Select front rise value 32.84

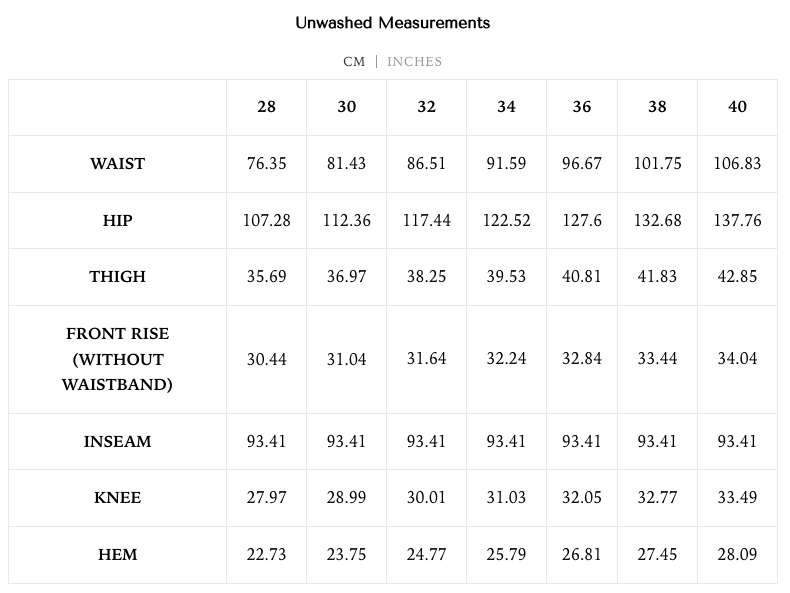pos(582,359)
